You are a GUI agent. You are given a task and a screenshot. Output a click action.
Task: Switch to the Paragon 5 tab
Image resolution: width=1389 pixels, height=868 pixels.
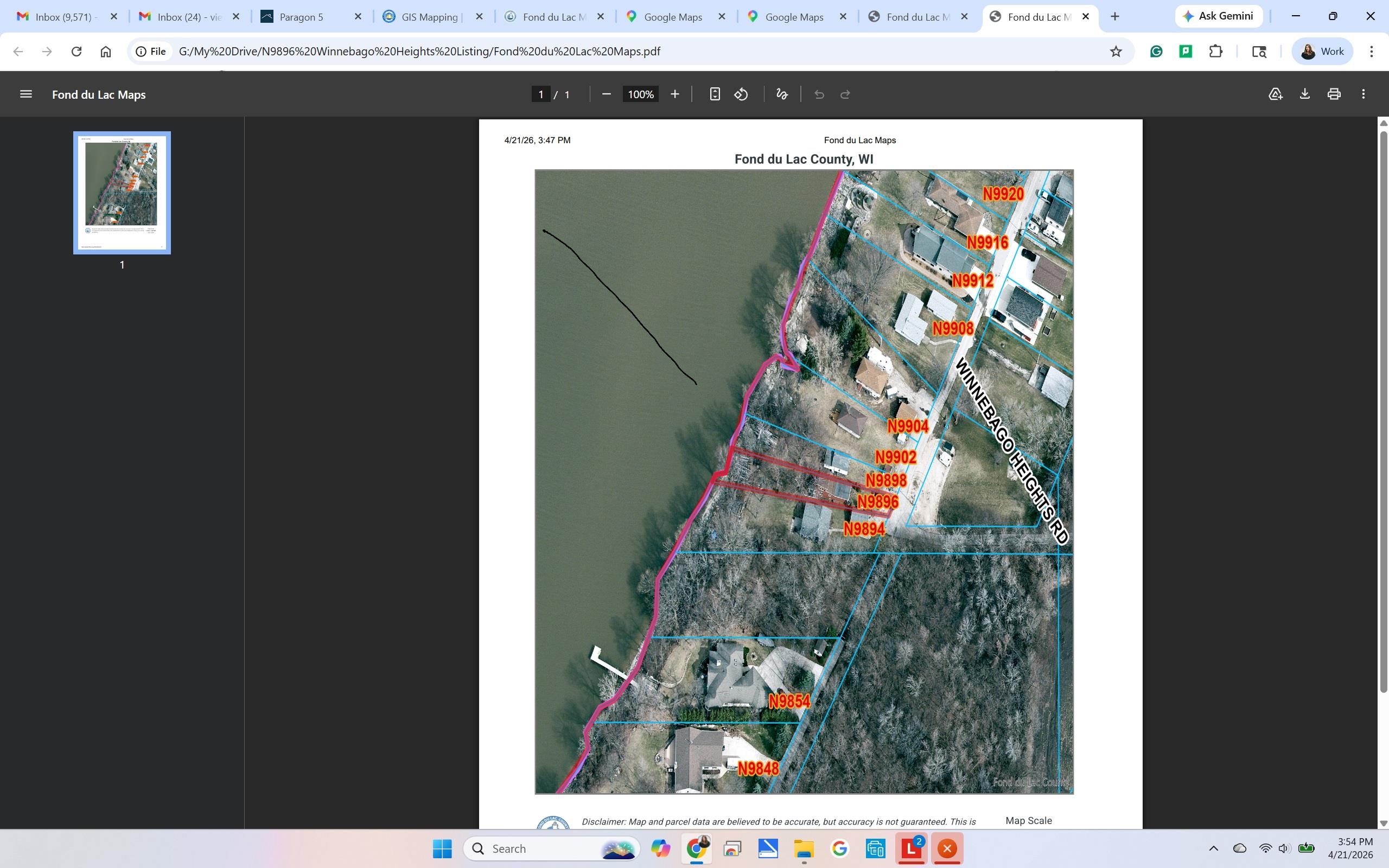pyautogui.click(x=301, y=17)
